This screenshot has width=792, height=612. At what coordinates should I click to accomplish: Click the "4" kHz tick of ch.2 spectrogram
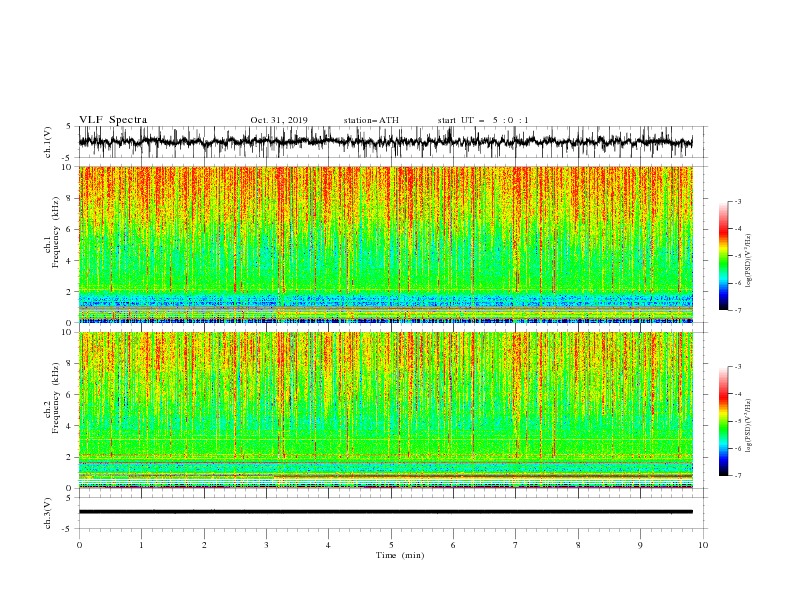click(x=69, y=426)
